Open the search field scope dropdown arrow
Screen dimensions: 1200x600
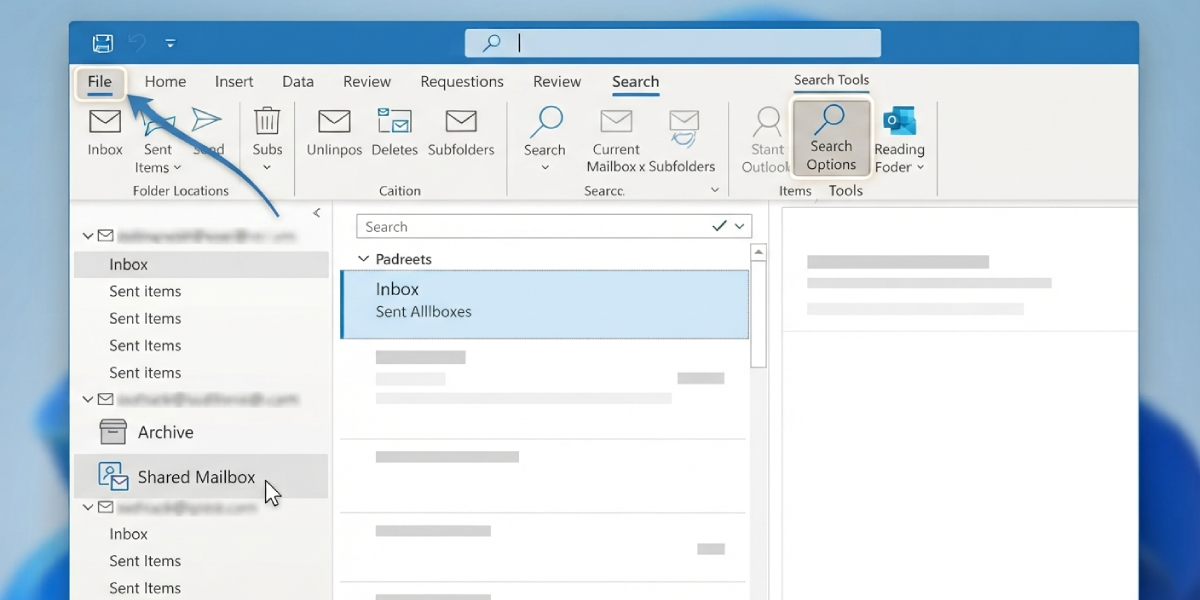[x=740, y=227]
